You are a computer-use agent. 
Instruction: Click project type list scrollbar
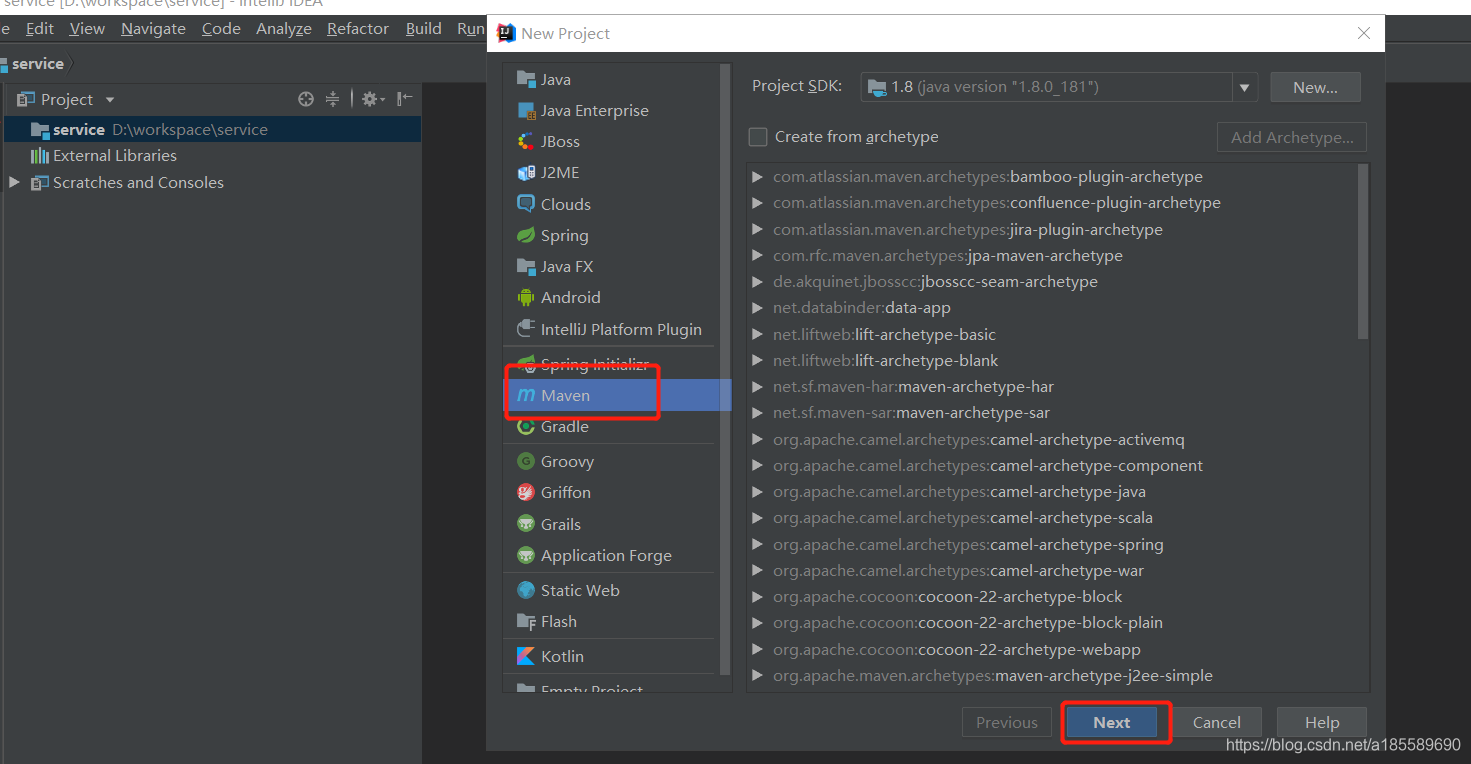tap(726, 370)
